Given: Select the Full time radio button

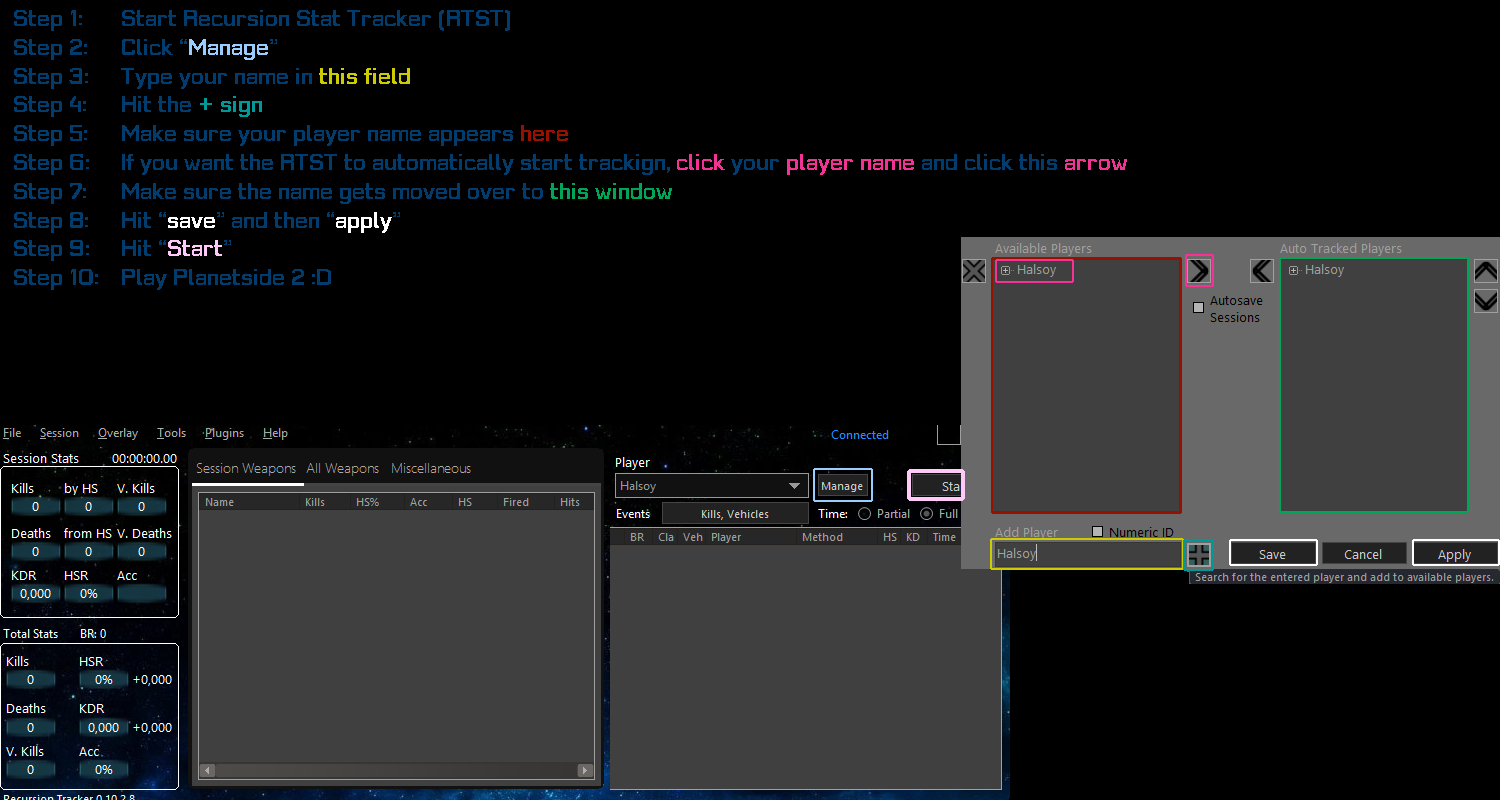Looking at the screenshot, I should (927, 514).
